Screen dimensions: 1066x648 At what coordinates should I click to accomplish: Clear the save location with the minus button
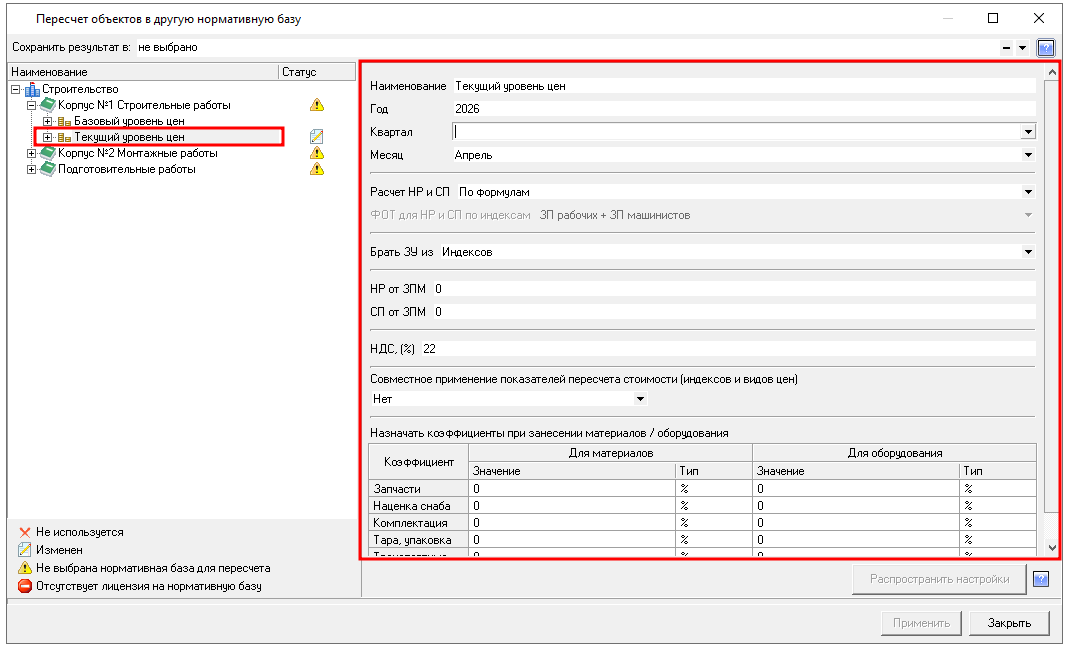coord(1006,47)
